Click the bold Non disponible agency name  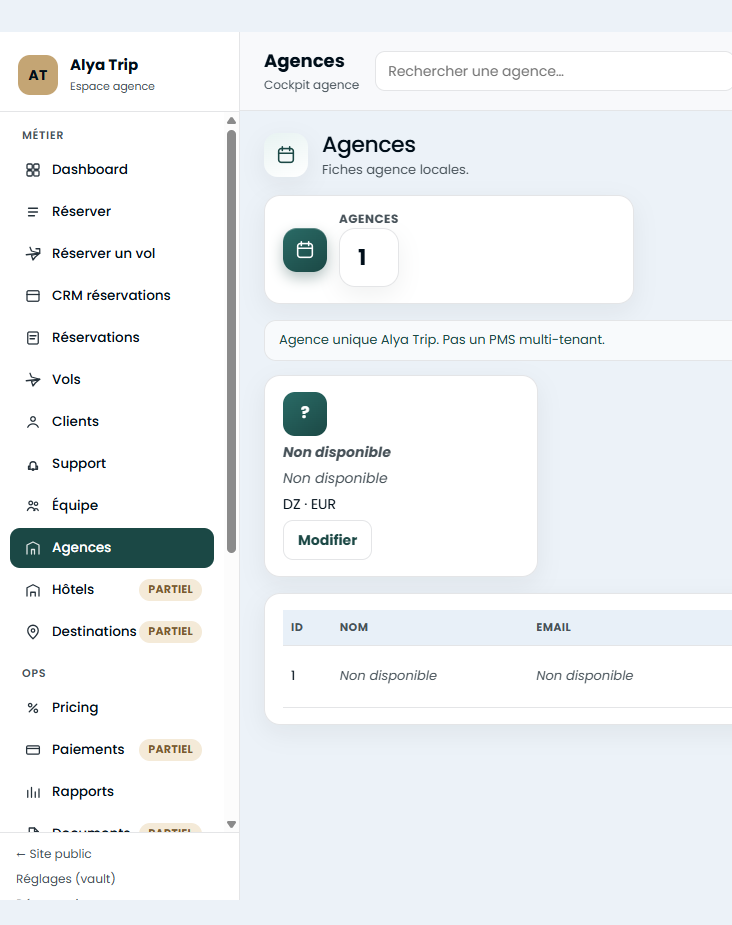(x=337, y=452)
